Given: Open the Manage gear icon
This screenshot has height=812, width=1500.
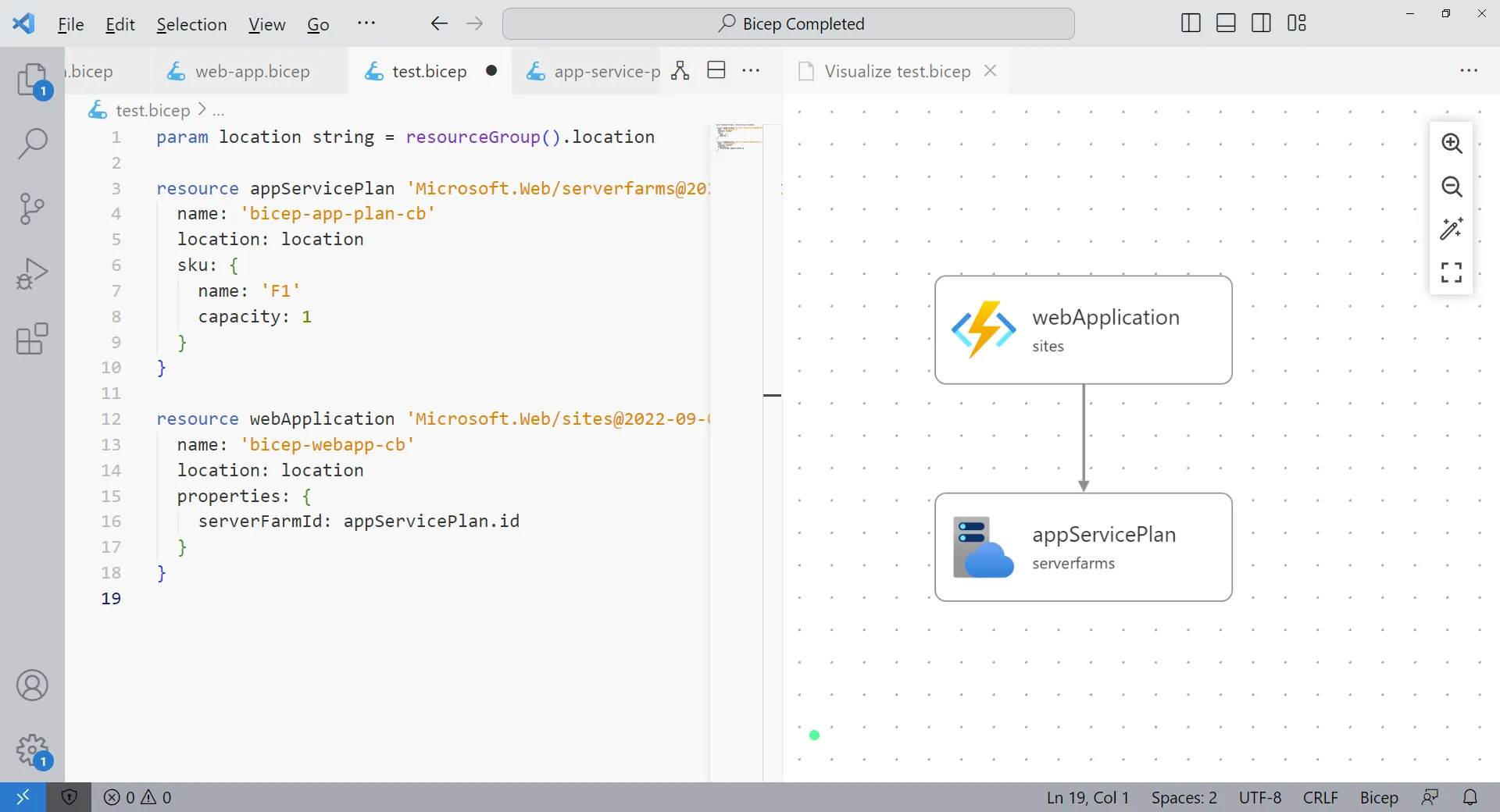Looking at the screenshot, I should 32,751.
